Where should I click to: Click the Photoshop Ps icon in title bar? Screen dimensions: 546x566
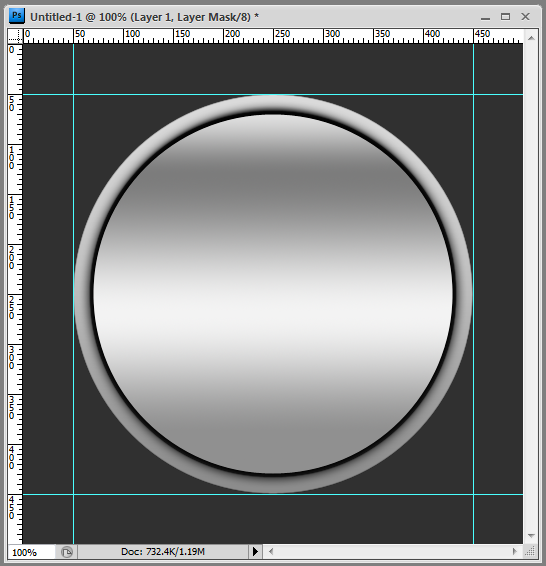pyautogui.click(x=17, y=16)
